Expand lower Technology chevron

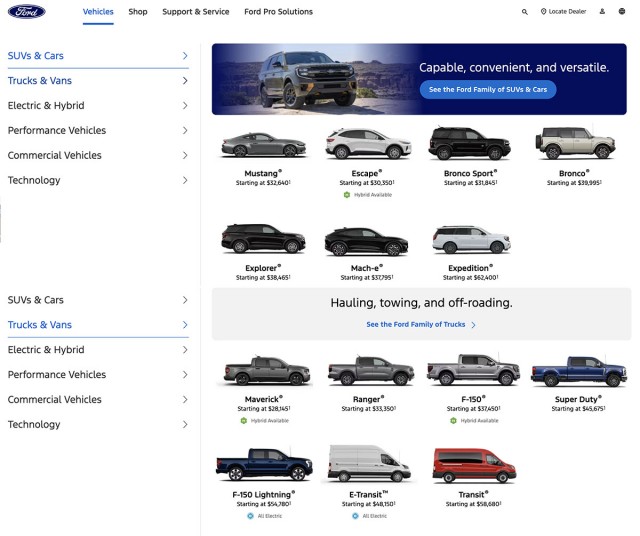click(185, 425)
